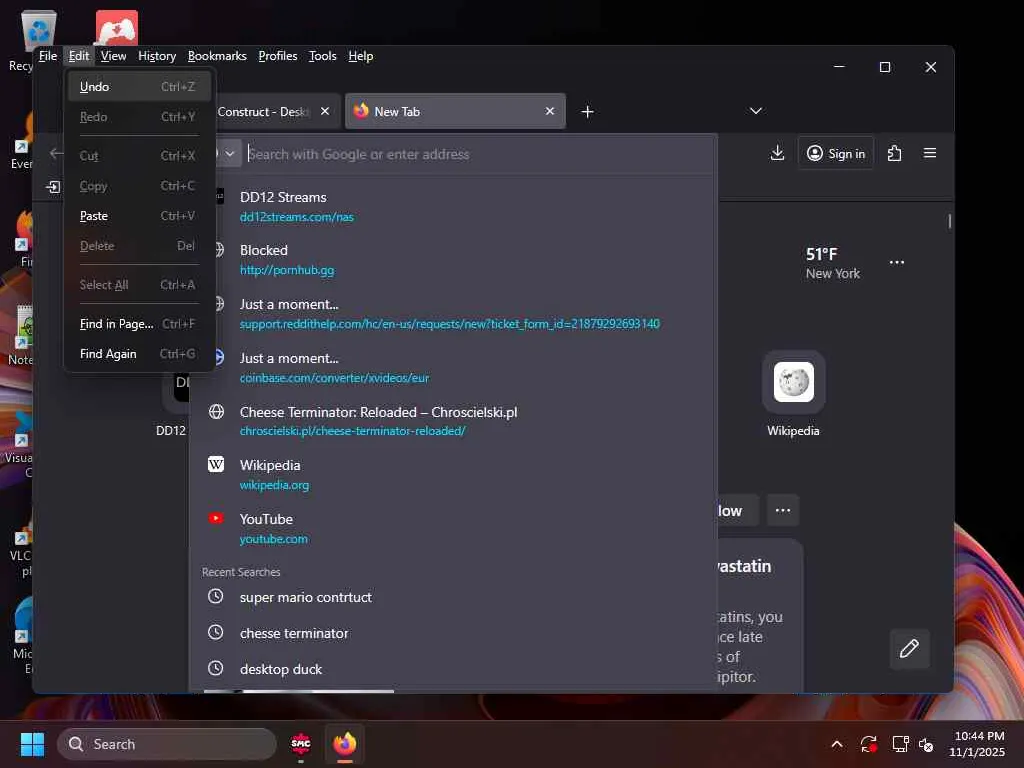Image resolution: width=1024 pixels, height=768 pixels.
Task: Click the sync update tray icon
Action: (x=868, y=744)
